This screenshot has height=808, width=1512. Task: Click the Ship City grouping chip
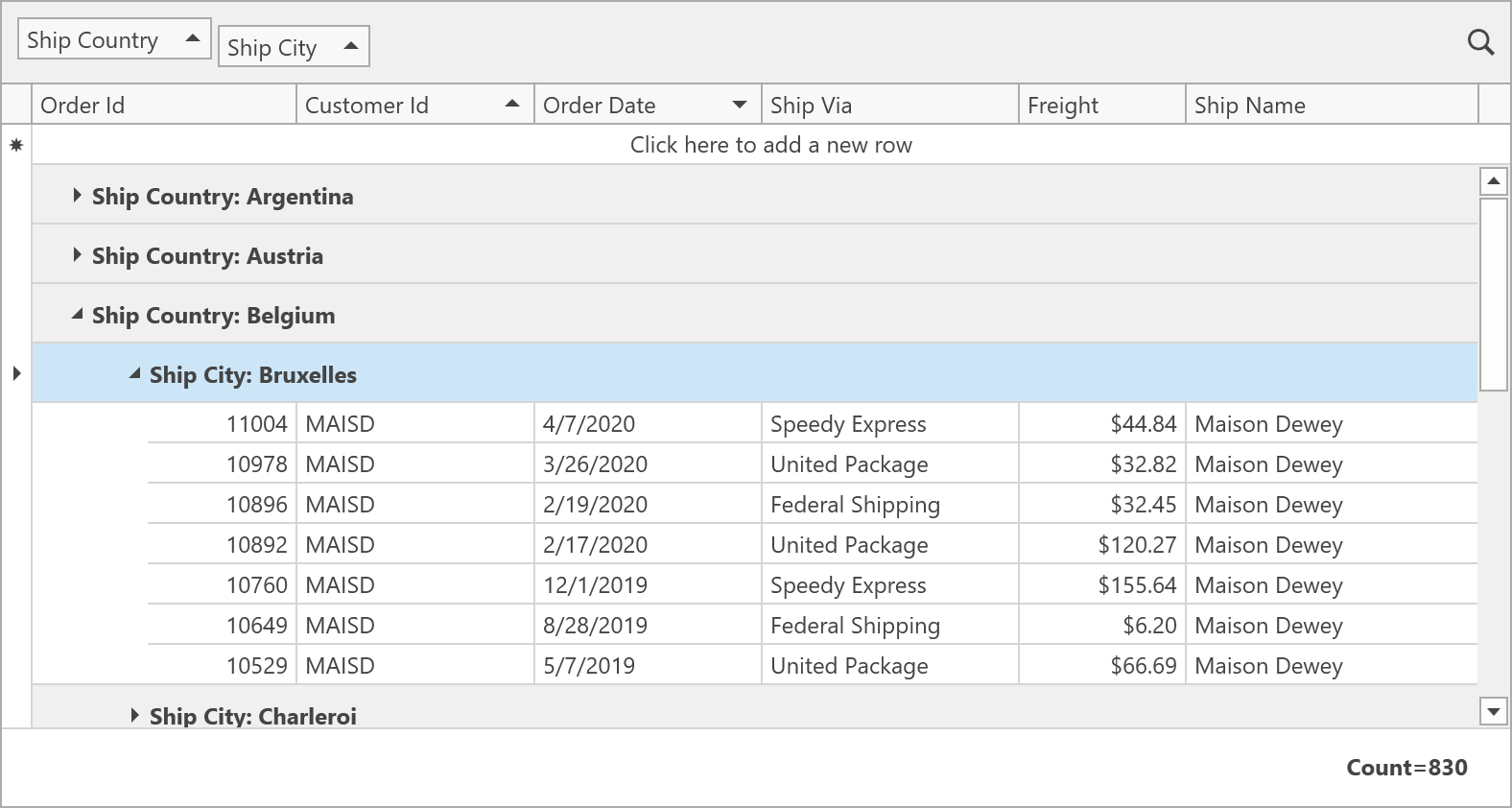click(x=293, y=47)
